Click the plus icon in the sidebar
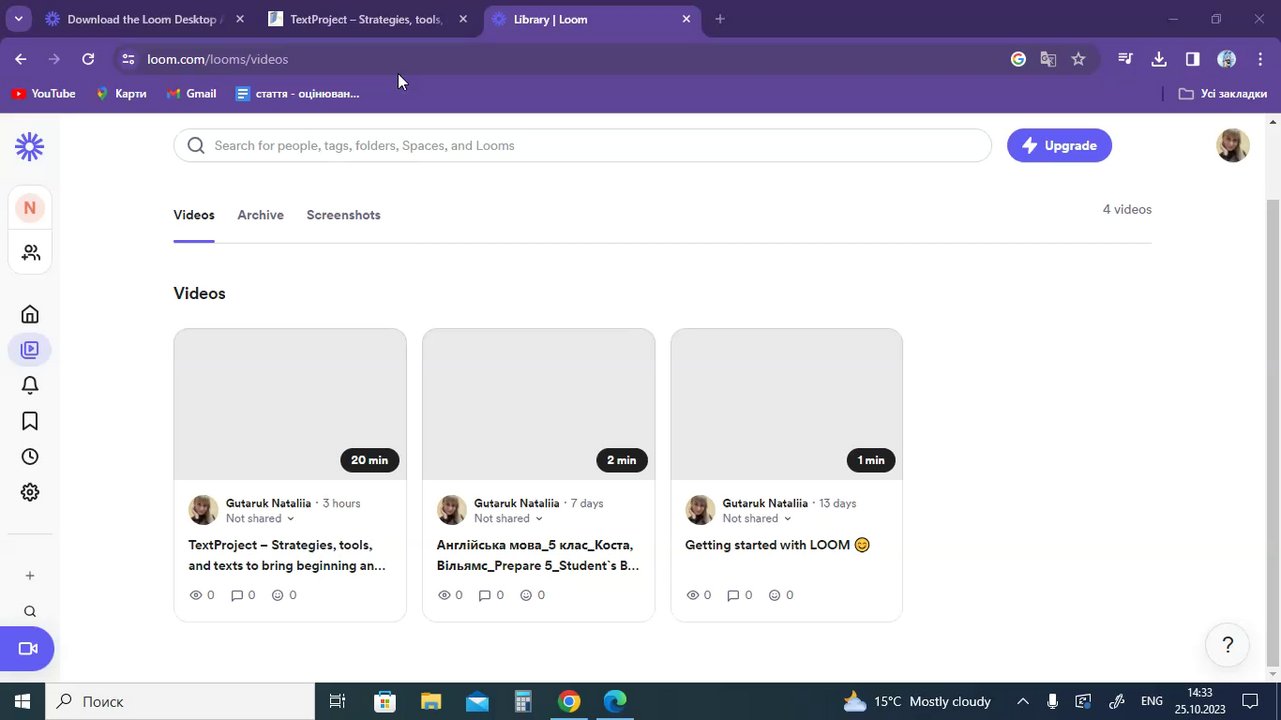1281x720 pixels. point(30,576)
